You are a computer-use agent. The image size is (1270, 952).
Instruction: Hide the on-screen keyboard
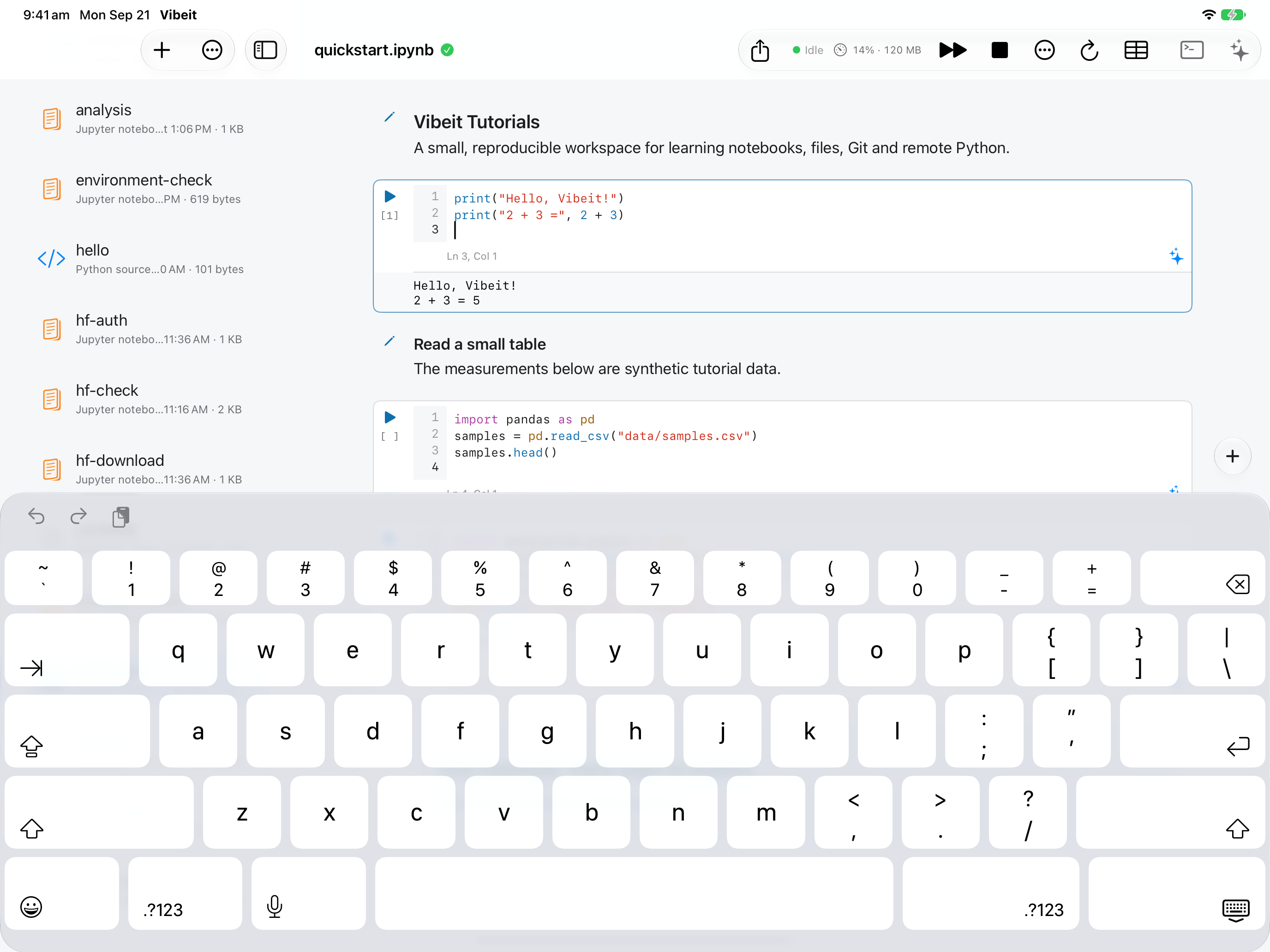click(1177, 893)
